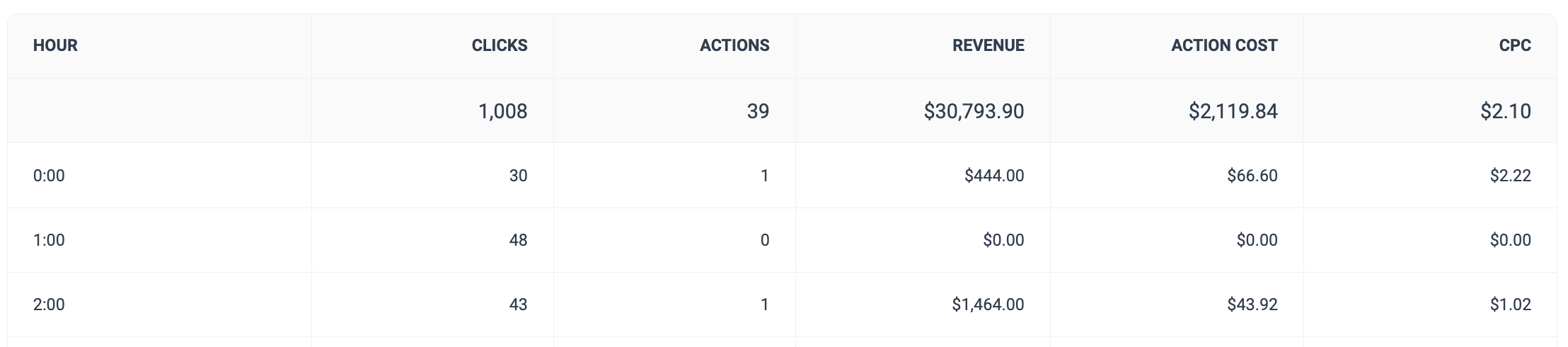
Task: Sort by the HOUR column header
Action: point(55,45)
